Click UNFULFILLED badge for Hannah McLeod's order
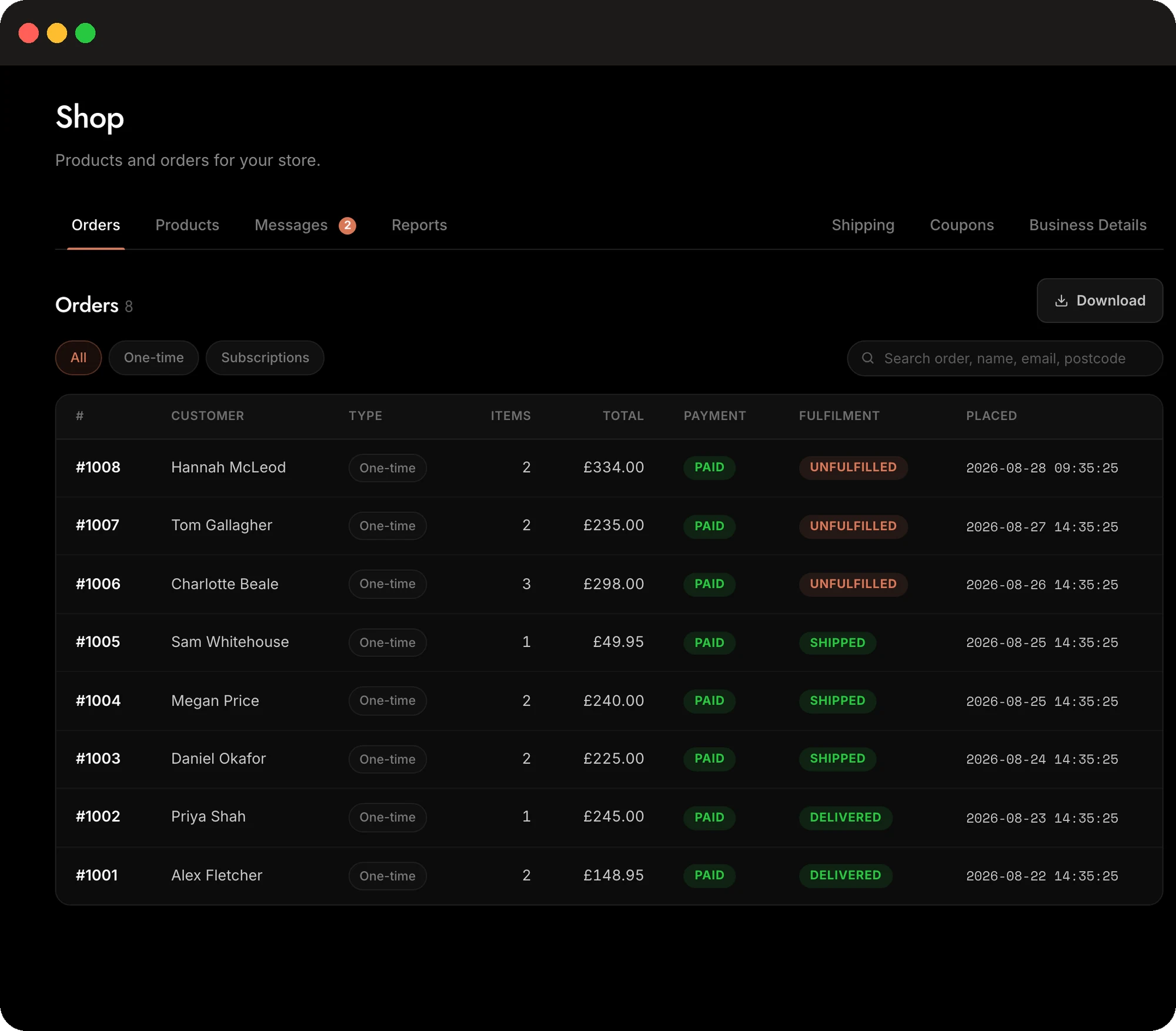The height and width of the screenshot is (1031, 1176). [x=853, y=468]
